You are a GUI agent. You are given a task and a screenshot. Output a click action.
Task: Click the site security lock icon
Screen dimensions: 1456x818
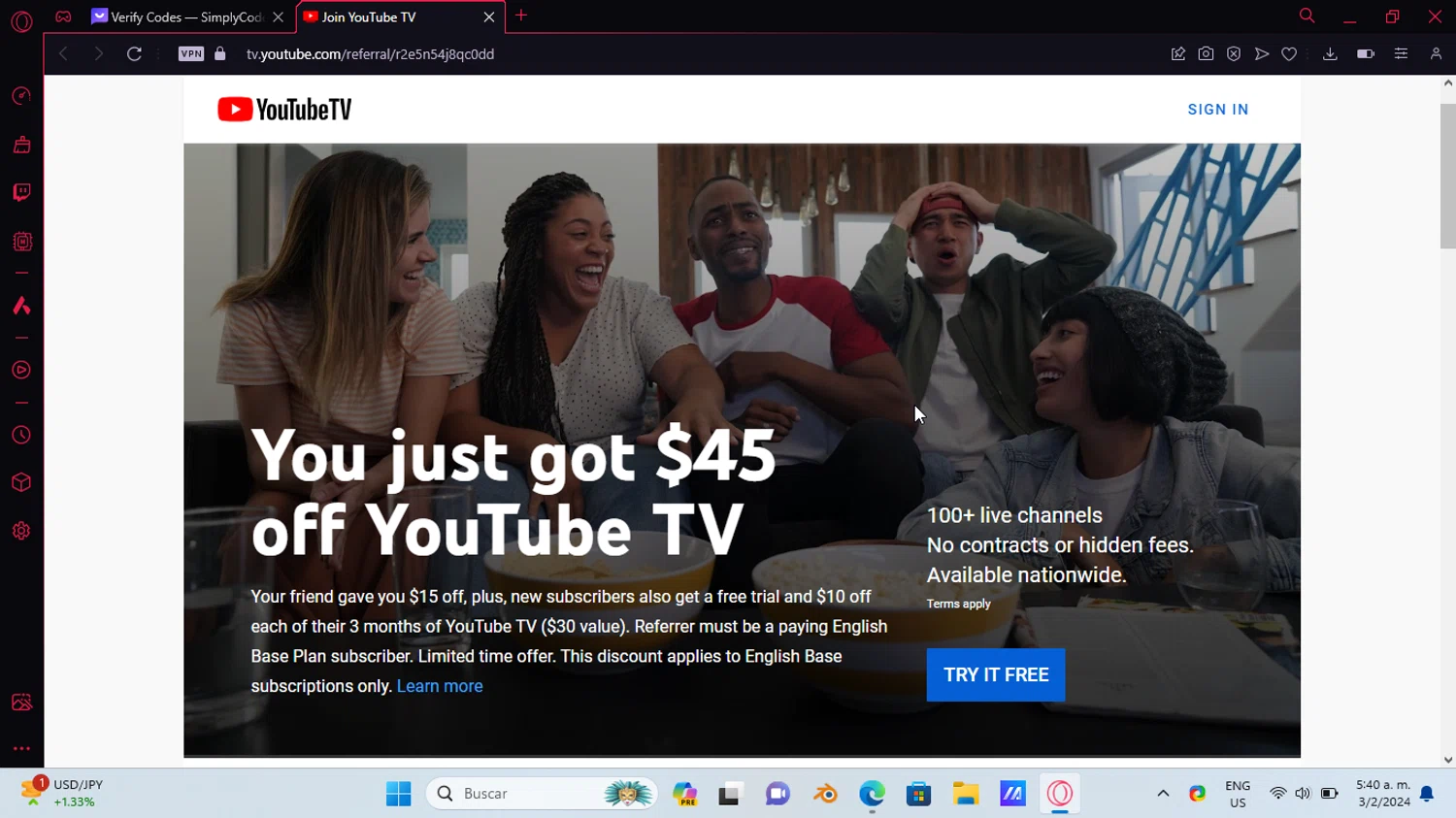pyautogui.click(x=220, y=54)
